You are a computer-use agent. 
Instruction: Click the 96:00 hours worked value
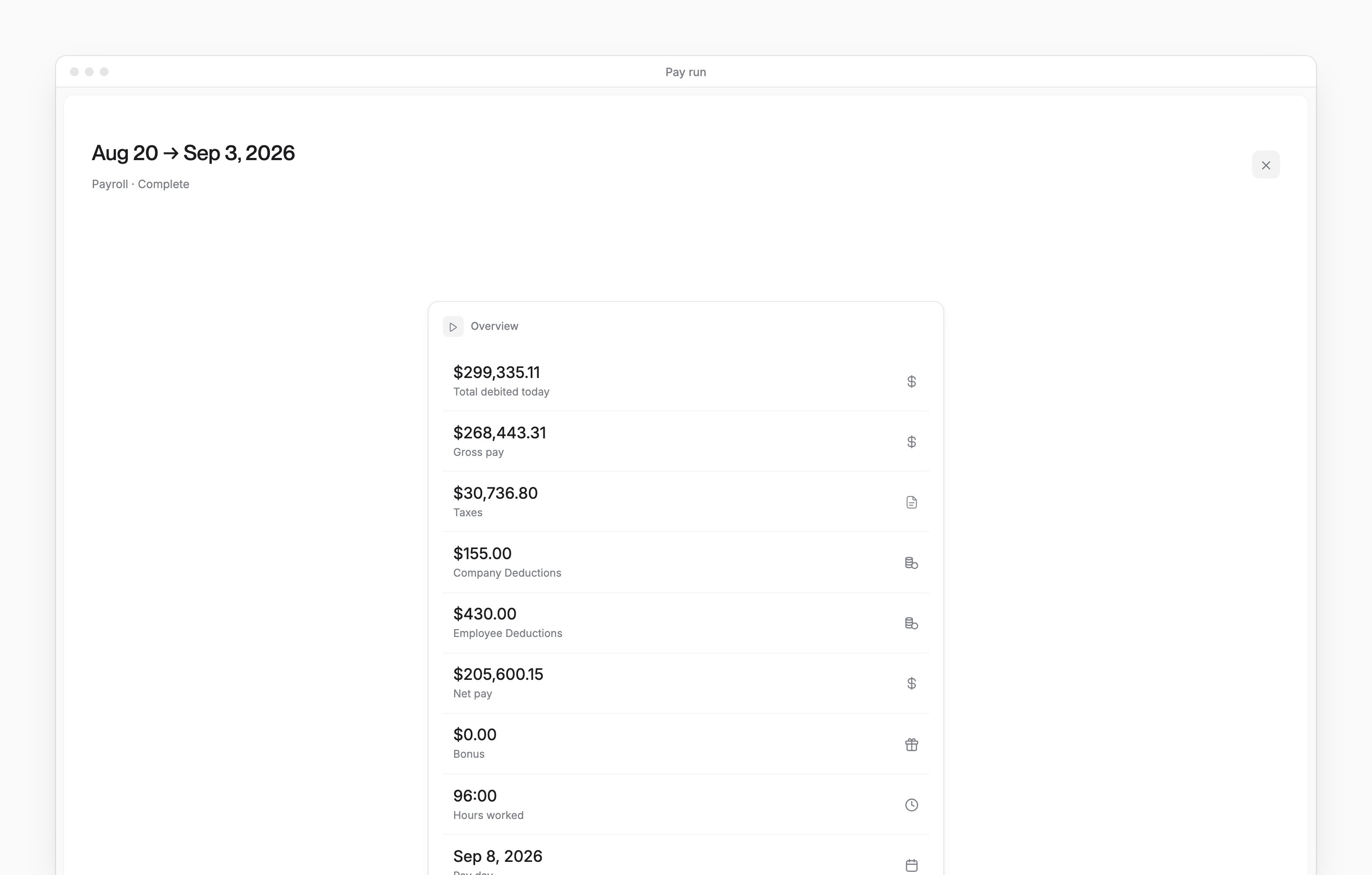(x=475, y=796)
